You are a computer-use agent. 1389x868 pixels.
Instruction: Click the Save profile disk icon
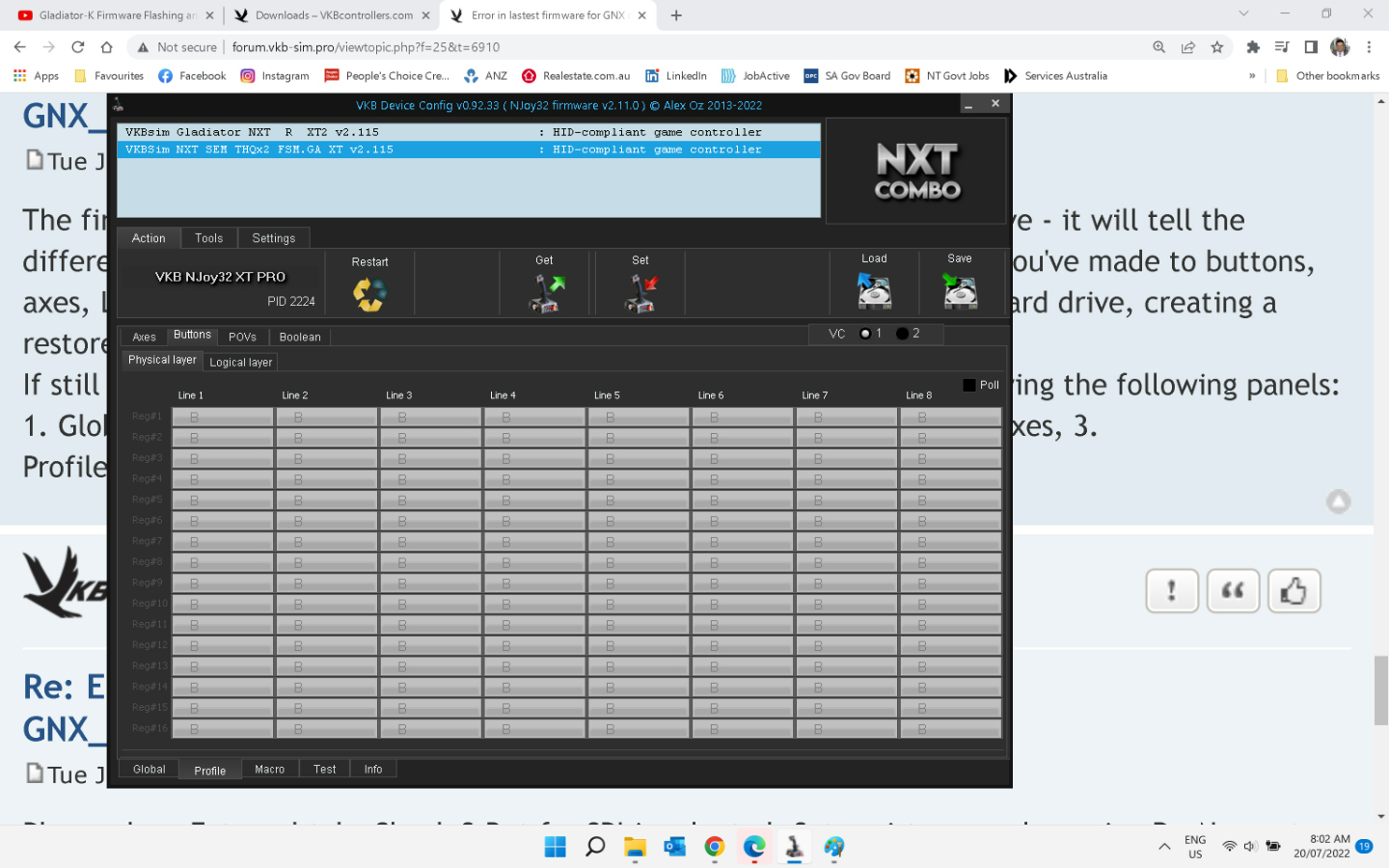click(x=960, y=290)
